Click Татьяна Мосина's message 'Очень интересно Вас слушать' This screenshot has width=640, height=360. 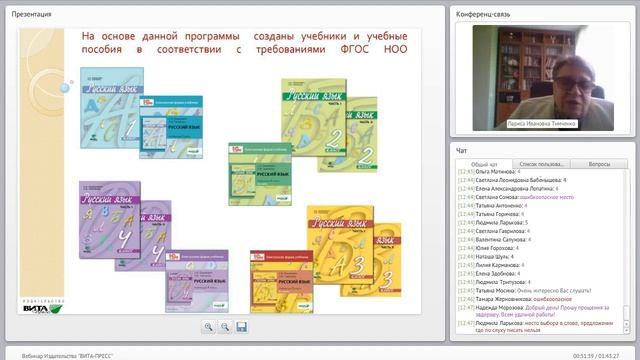(524, 291)
